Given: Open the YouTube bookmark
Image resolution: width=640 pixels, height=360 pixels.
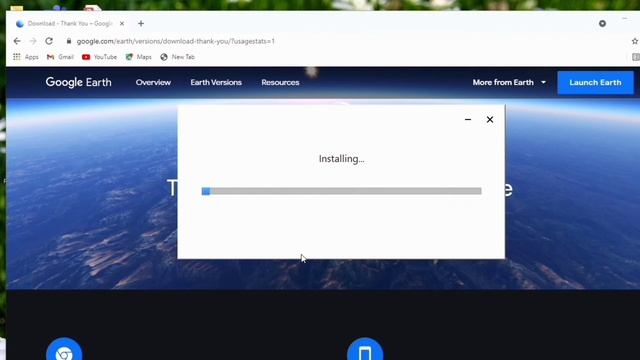Looking at the screenshot, I should point(100,57).
